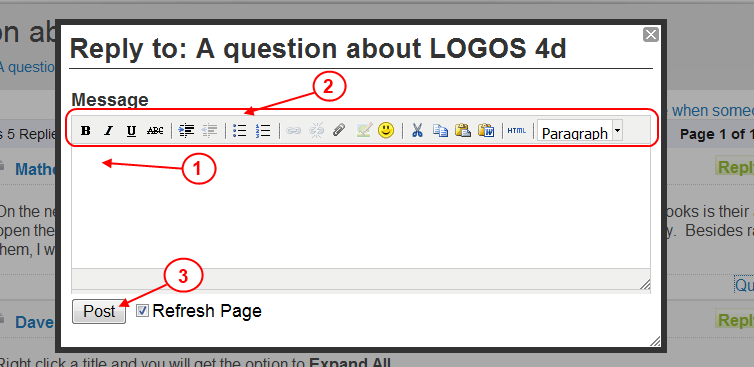This screenshot has height=367, width=754.
Task: Insert a bulleted list
Action: point(239,130)
